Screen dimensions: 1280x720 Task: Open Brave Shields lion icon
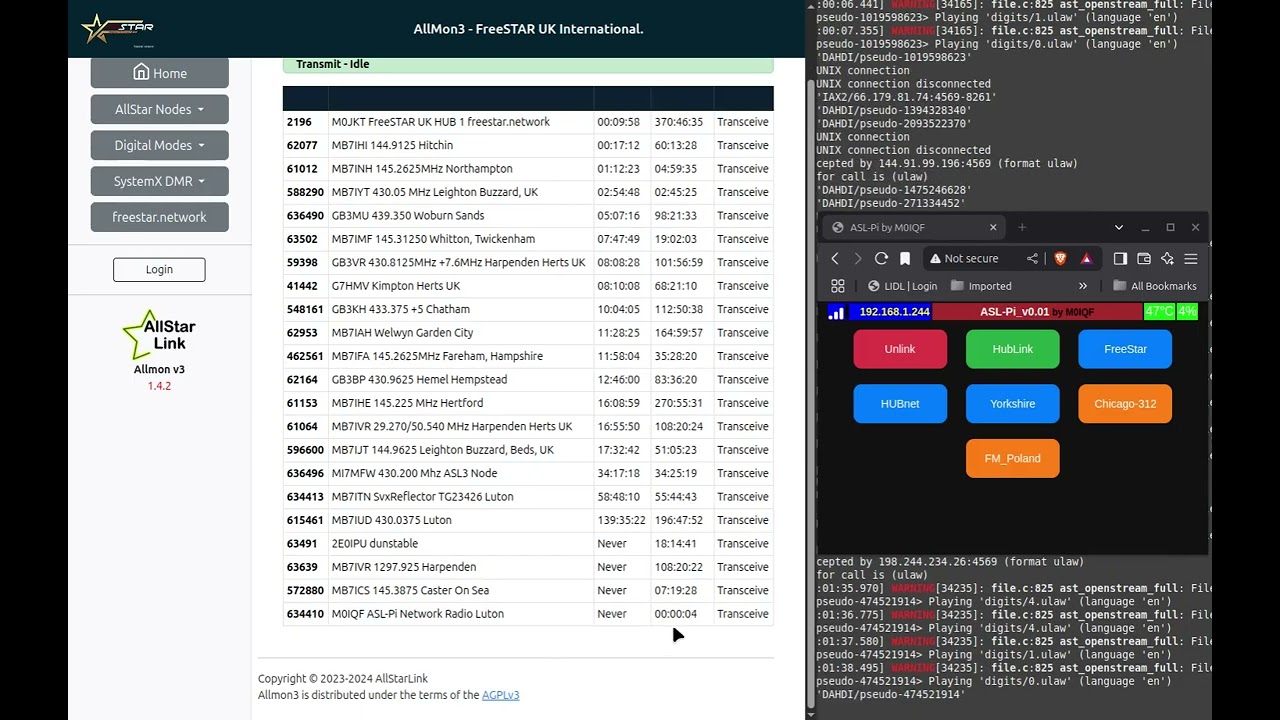tap(1061, 258)
